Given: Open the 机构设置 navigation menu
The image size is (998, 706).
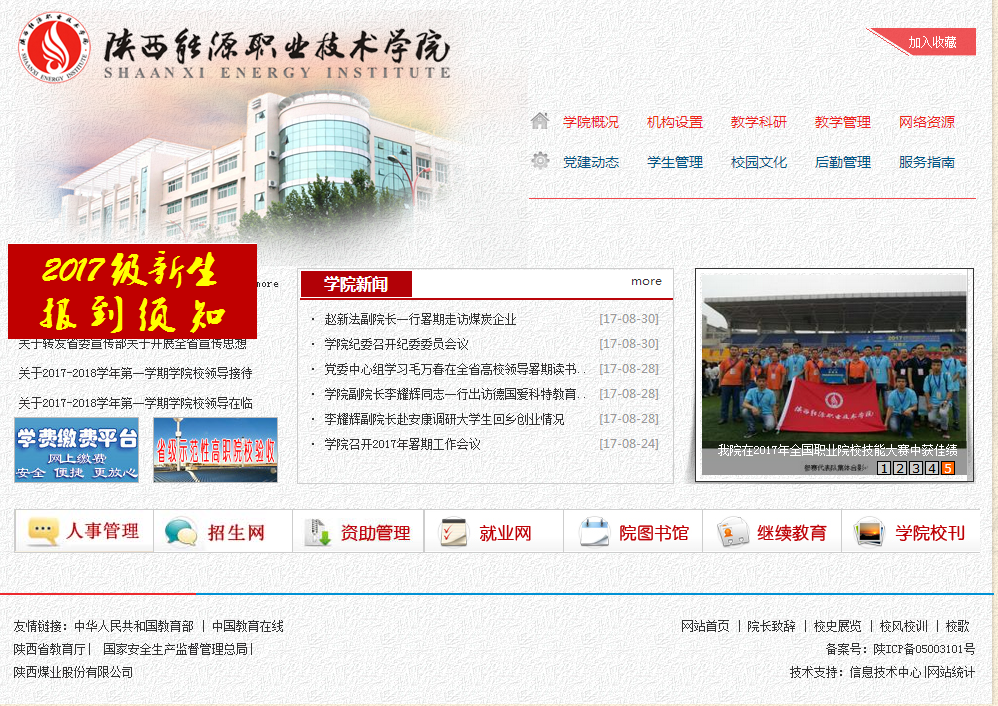Looking at the screenshot, I should point(674,122).
